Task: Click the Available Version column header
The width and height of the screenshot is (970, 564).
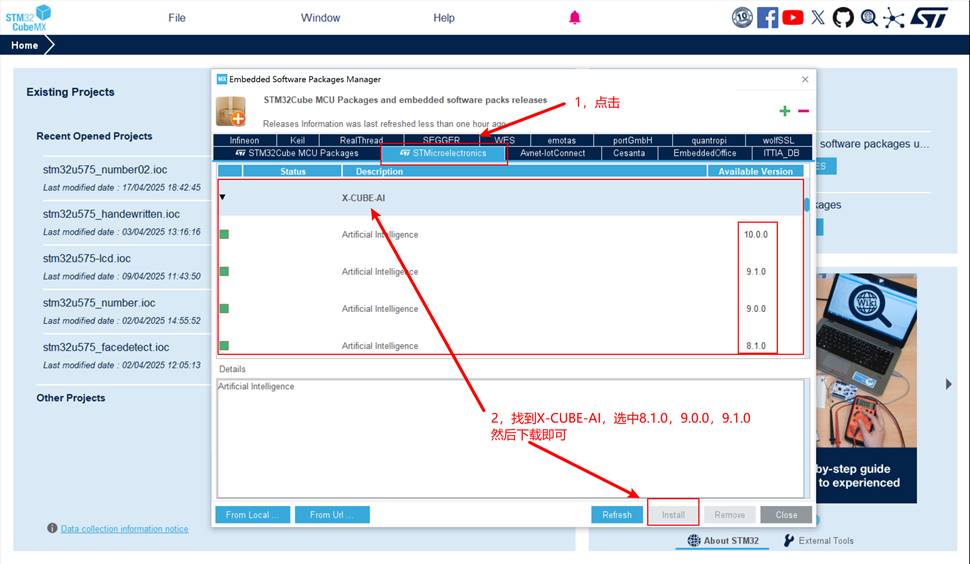Action: click(x=755, y=171)
